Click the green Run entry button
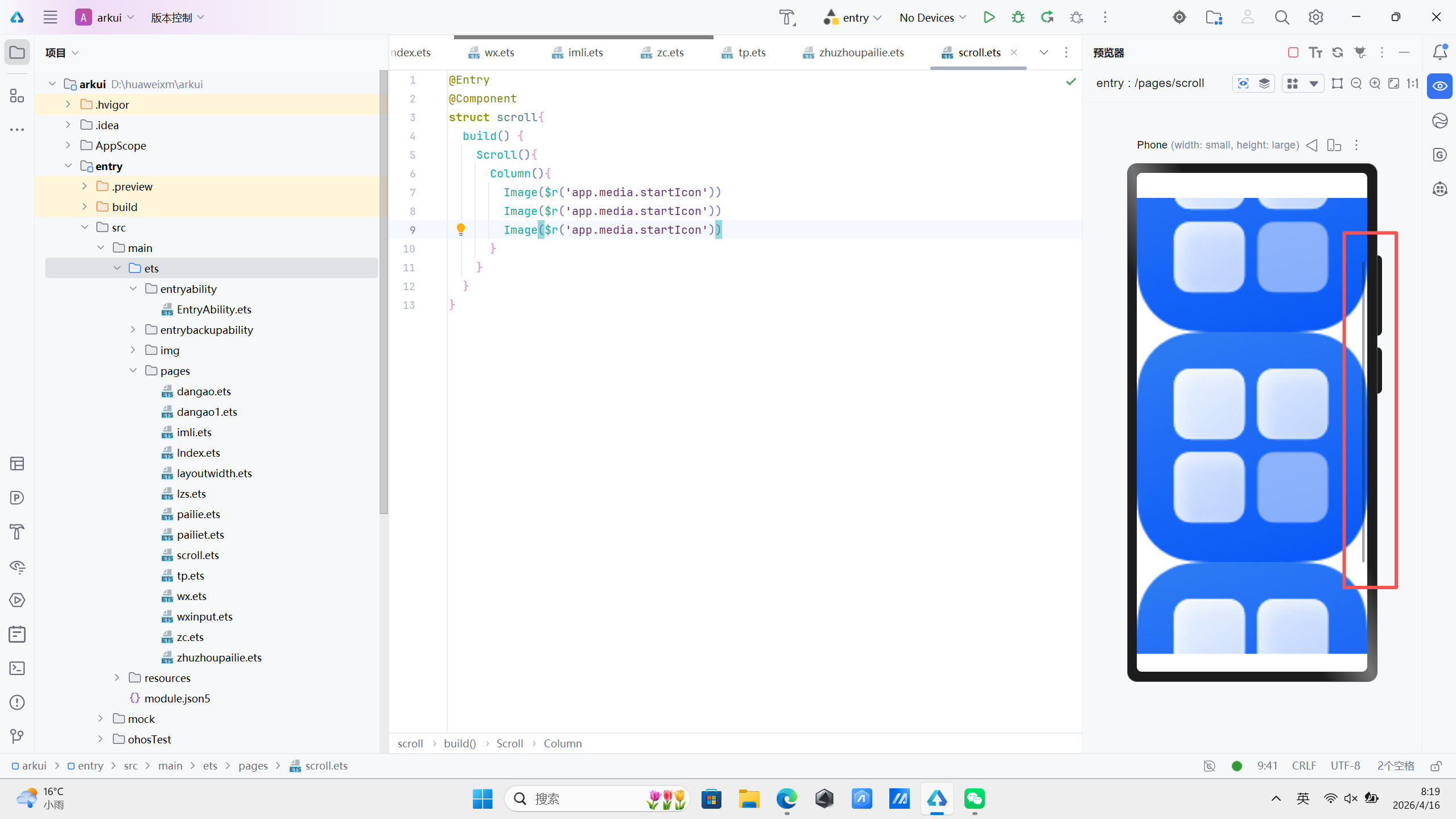 [989, 17]
